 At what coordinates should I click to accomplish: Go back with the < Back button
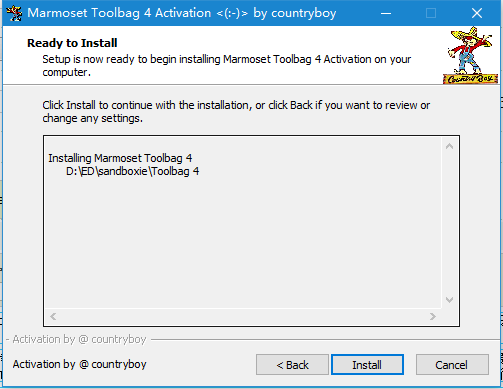click(x=292, y=365)
